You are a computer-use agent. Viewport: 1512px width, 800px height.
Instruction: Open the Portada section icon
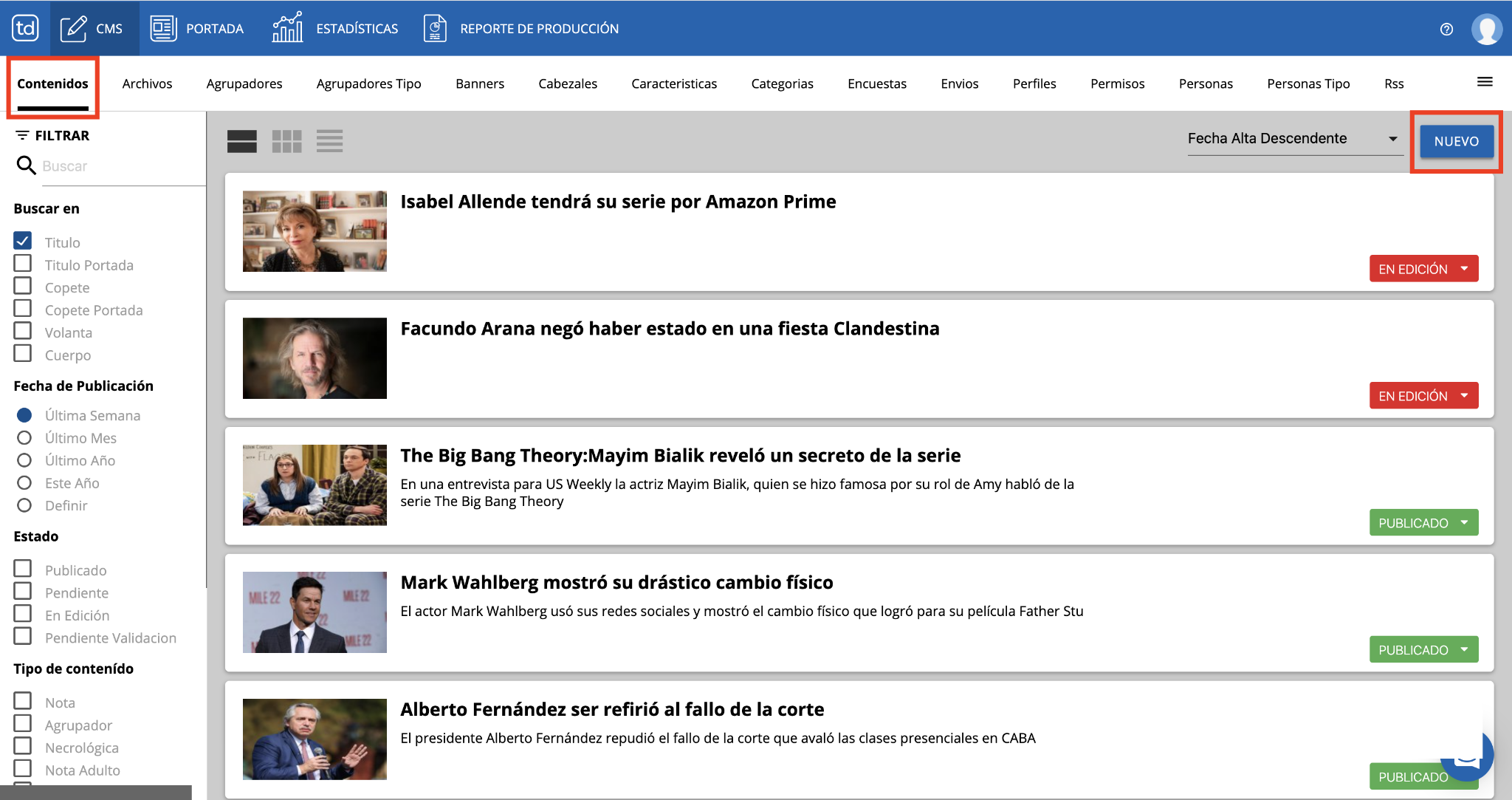point(163,28)
